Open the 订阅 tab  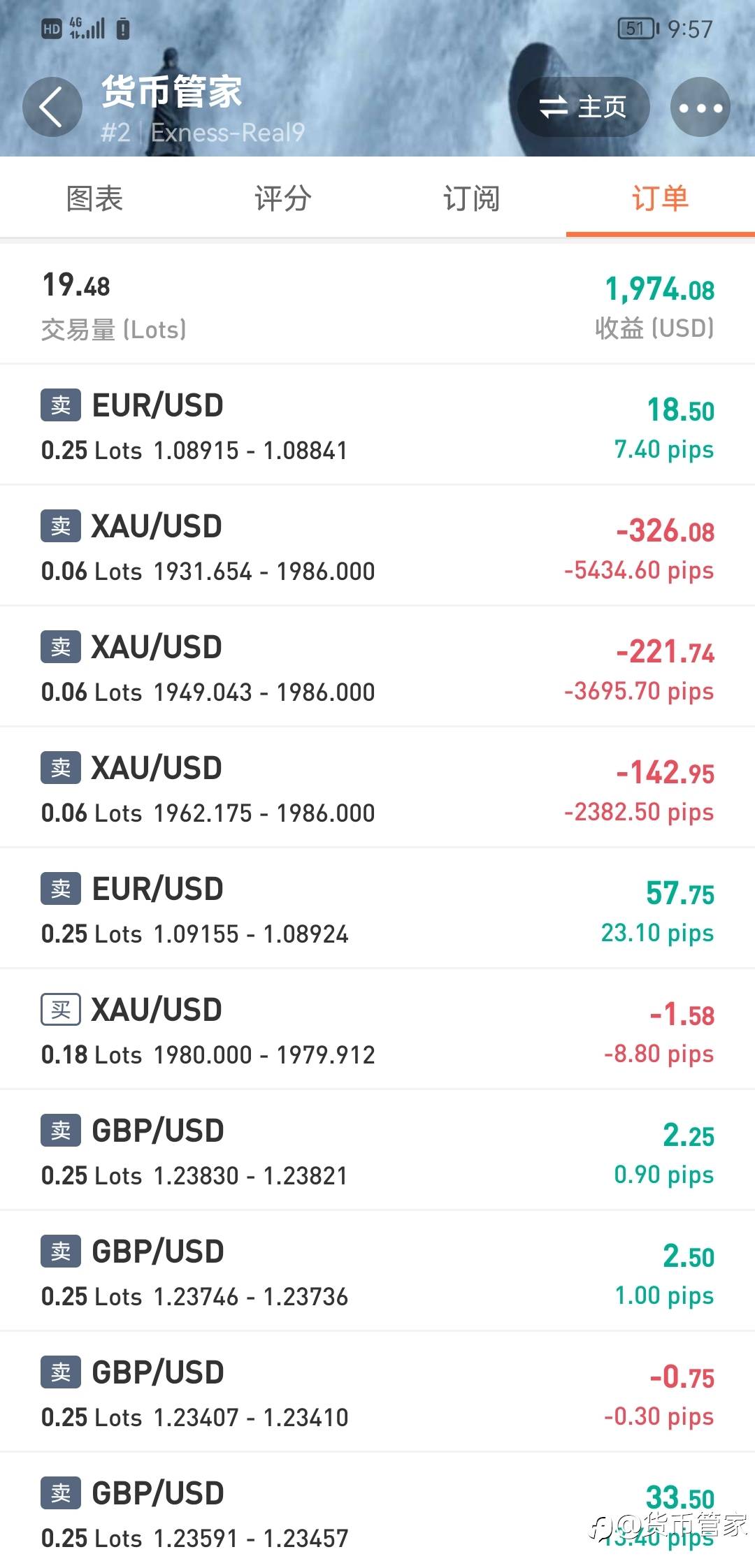coord(471,198)
